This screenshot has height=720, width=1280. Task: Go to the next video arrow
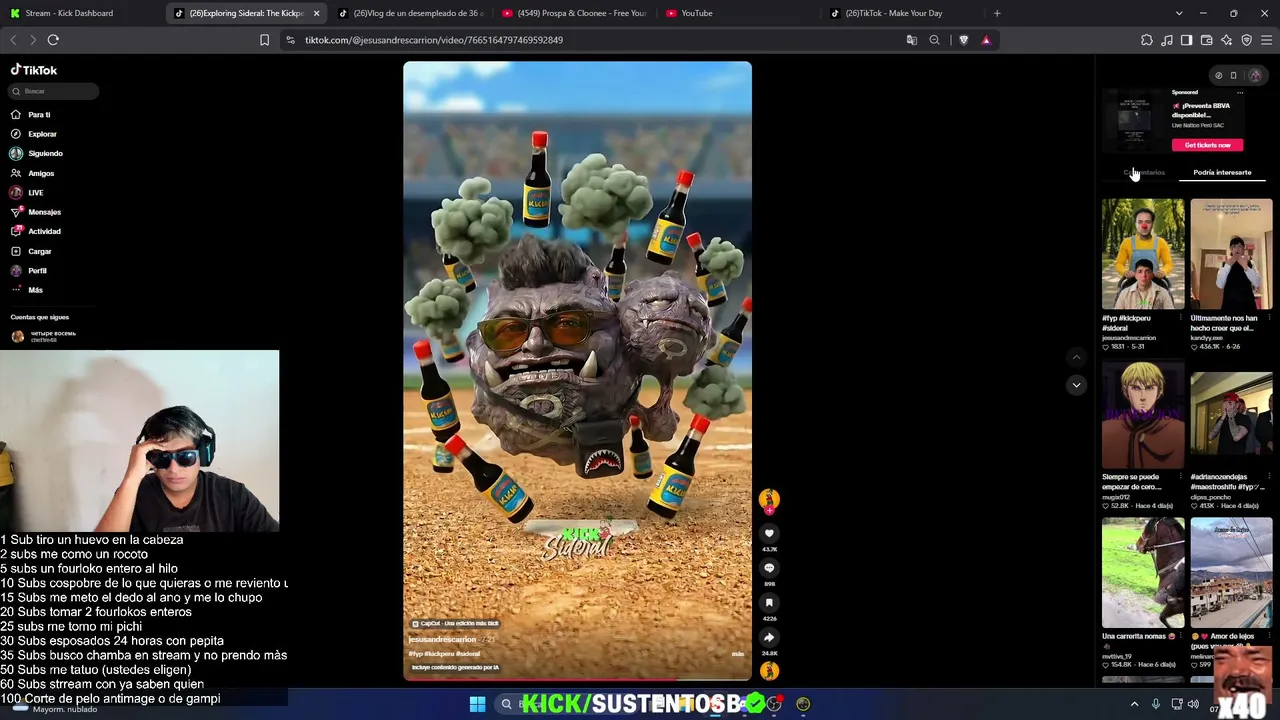coord(1076,384)
